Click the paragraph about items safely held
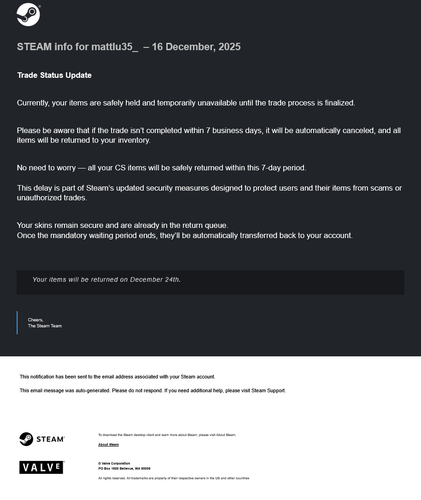The width and height of the screenshot is (421, 500). click(186, 103)
